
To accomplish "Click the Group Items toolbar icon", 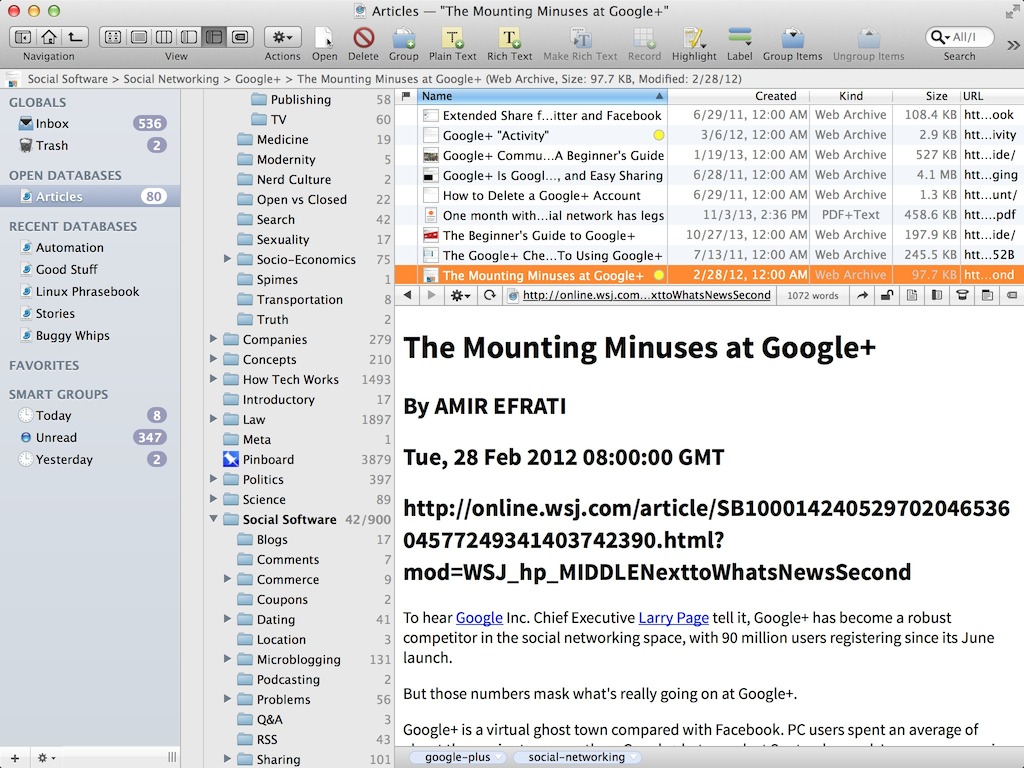I will coord(792,38).
